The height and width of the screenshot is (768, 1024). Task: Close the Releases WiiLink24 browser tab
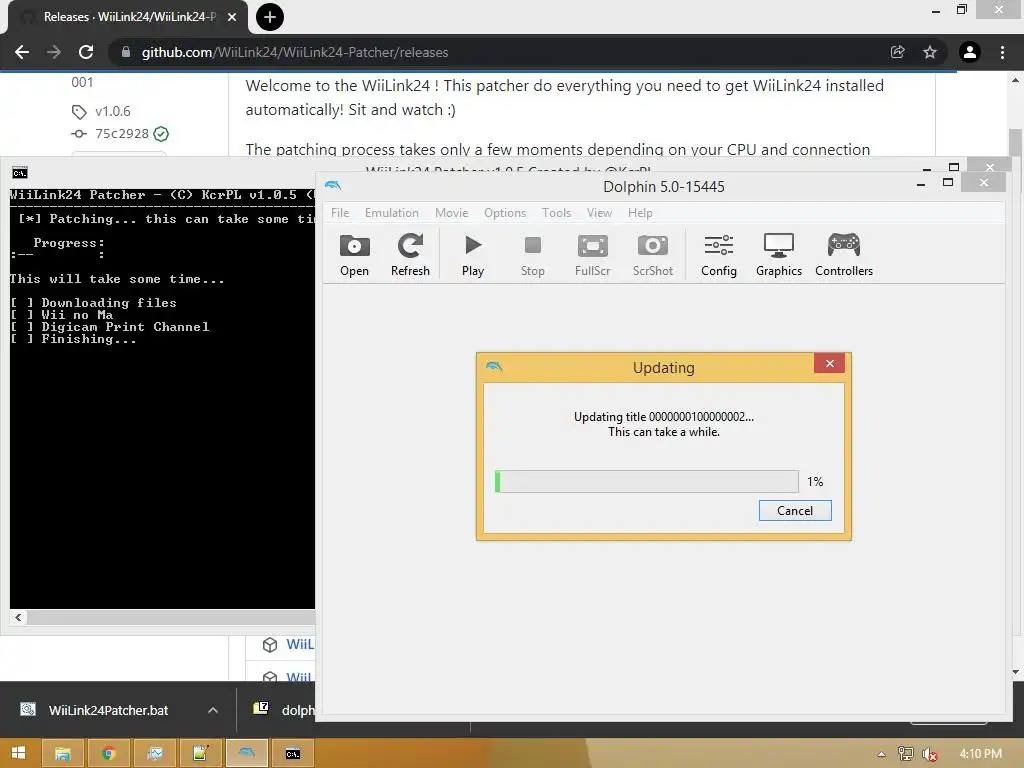tap(232, 17)
